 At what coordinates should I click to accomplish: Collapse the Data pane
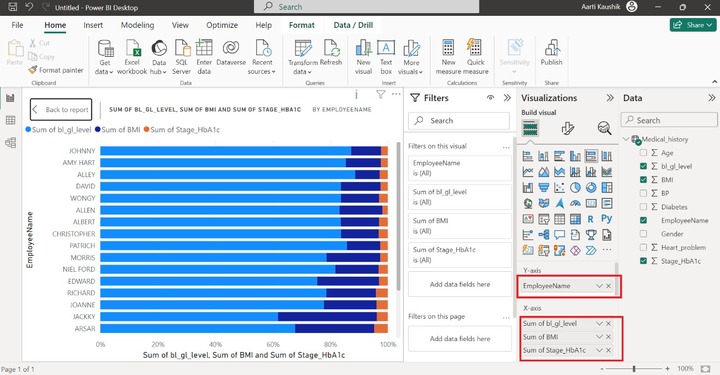click(x=711, y=98)
